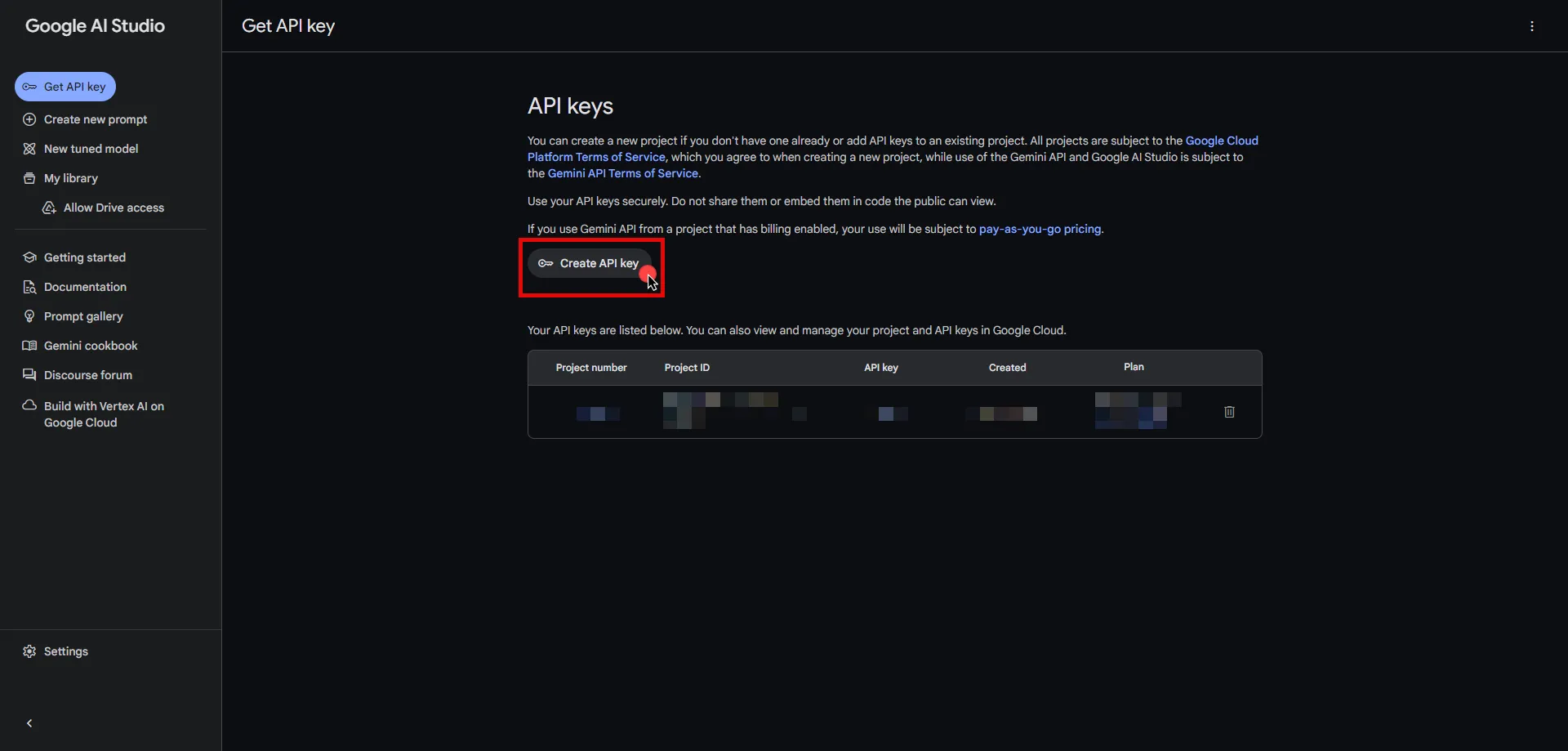
Task: Click the Prompt gallery lightbulb icon
Action: click(x=29, y=316)
